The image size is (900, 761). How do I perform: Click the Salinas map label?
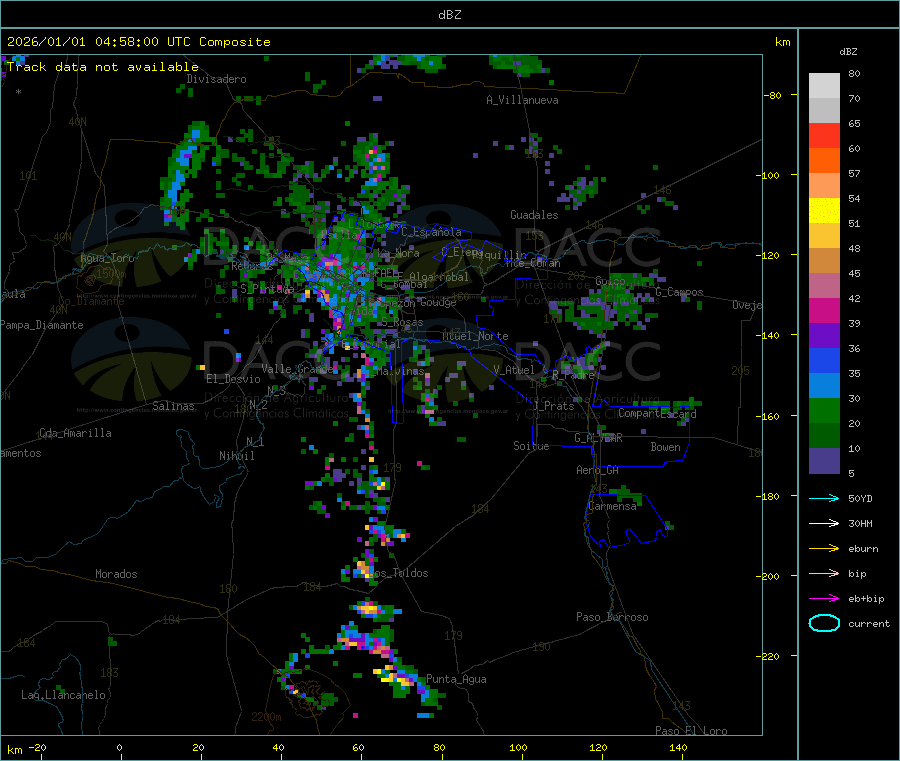(x=173, y=406)
